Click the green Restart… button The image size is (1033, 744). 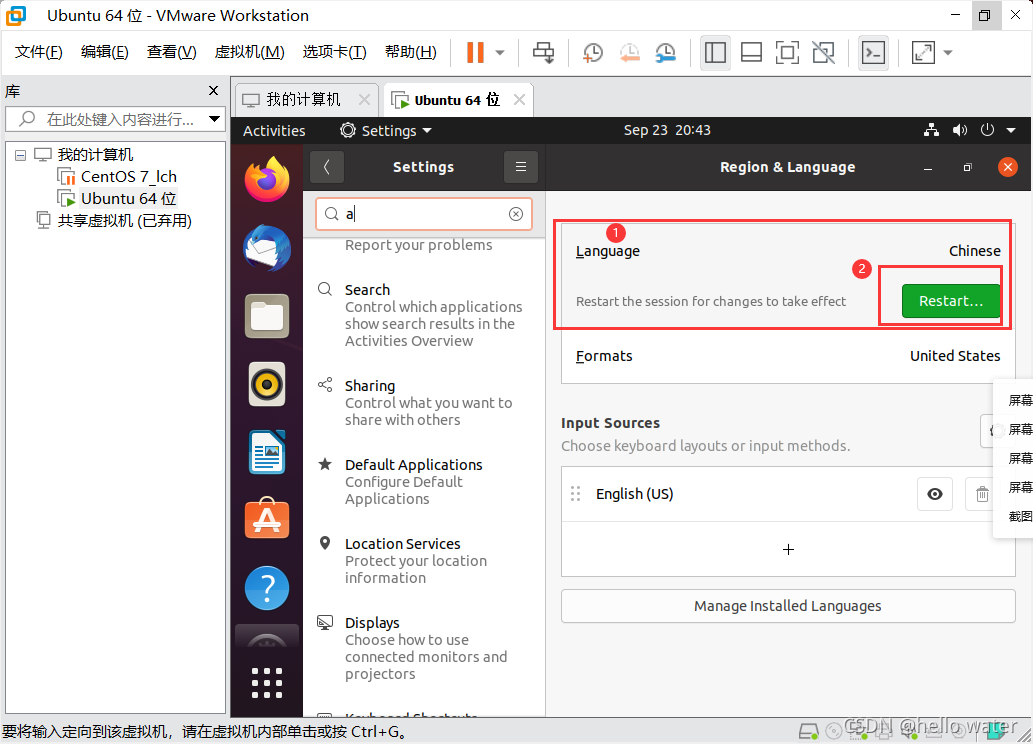pos(951,301)
